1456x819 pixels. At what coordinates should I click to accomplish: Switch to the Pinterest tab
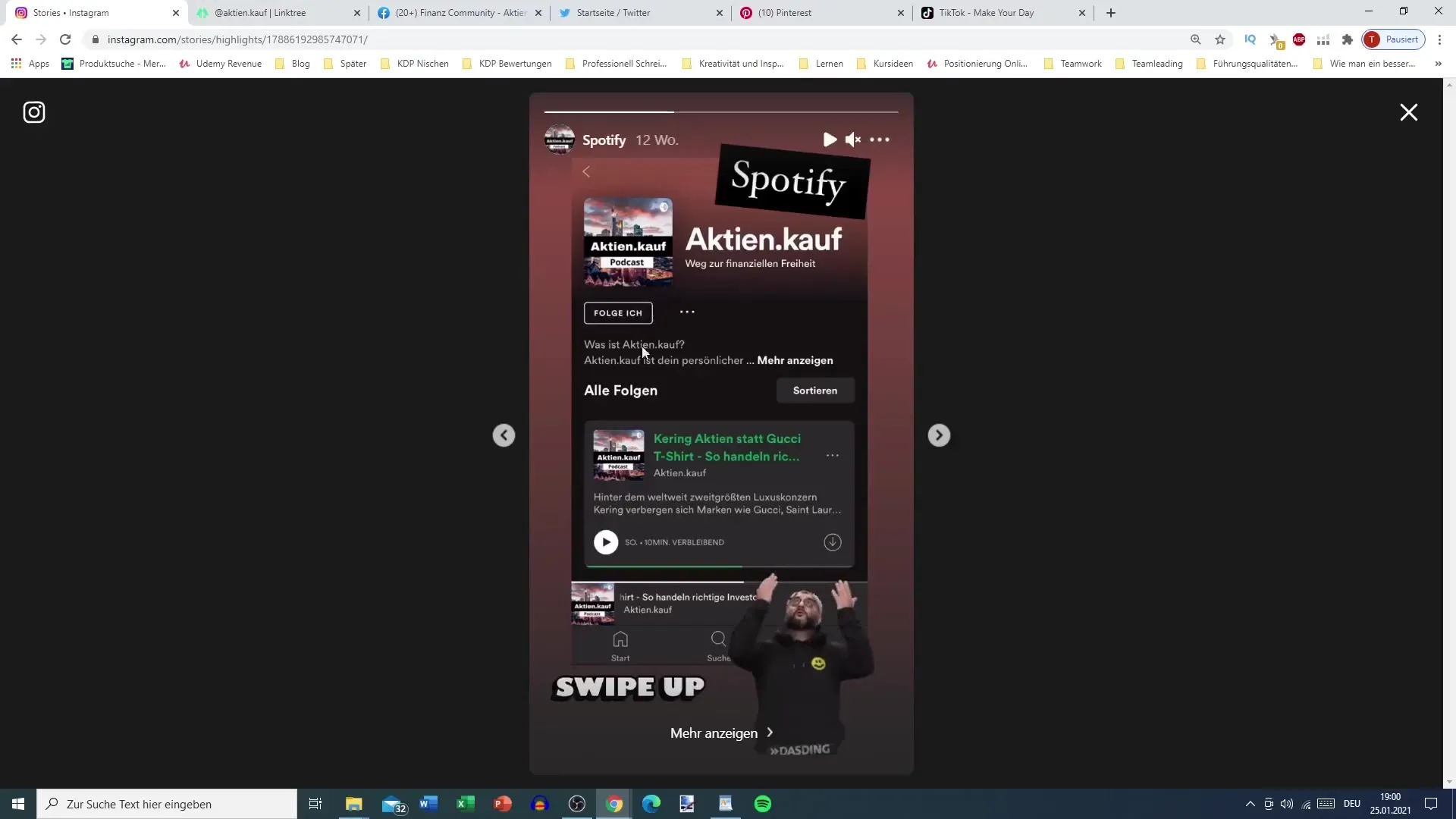pyautogui.click(x=821, y=13)
